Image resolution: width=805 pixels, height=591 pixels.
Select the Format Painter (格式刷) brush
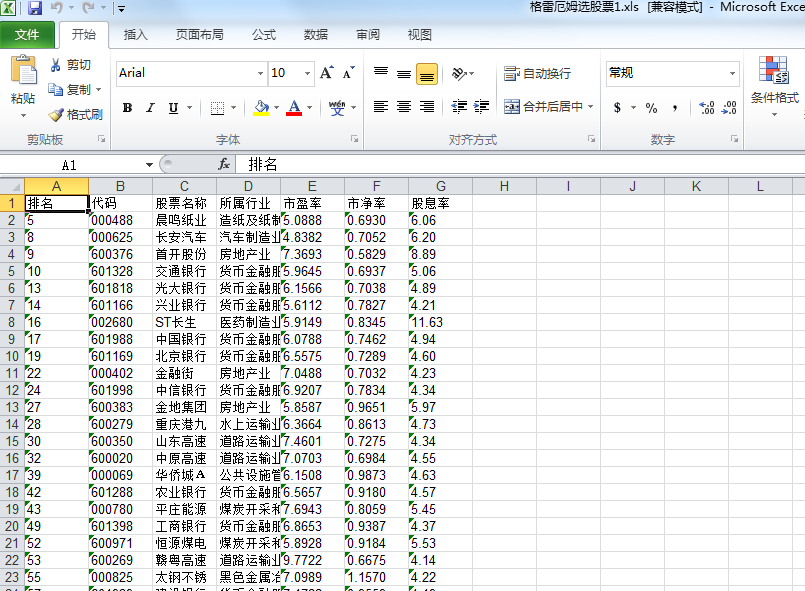point(55,115)
